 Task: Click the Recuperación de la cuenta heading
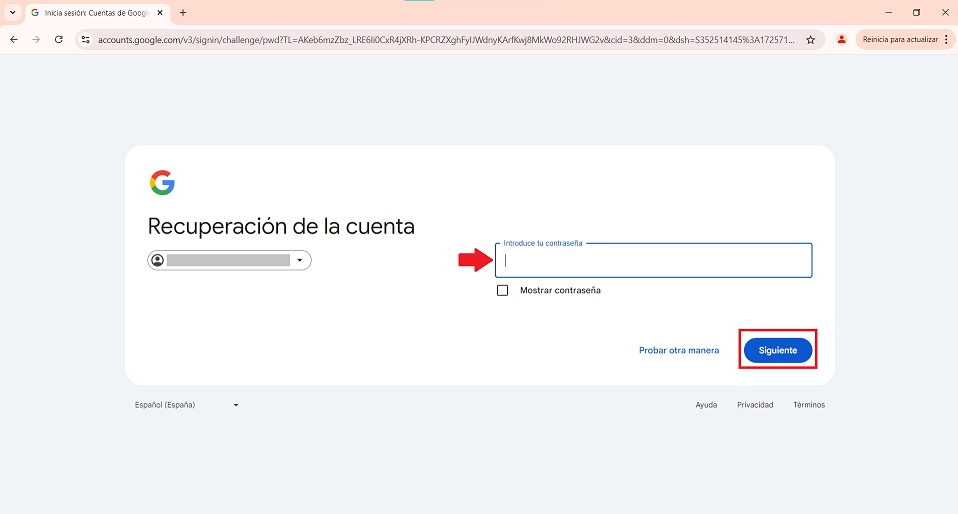click(281, 226)
